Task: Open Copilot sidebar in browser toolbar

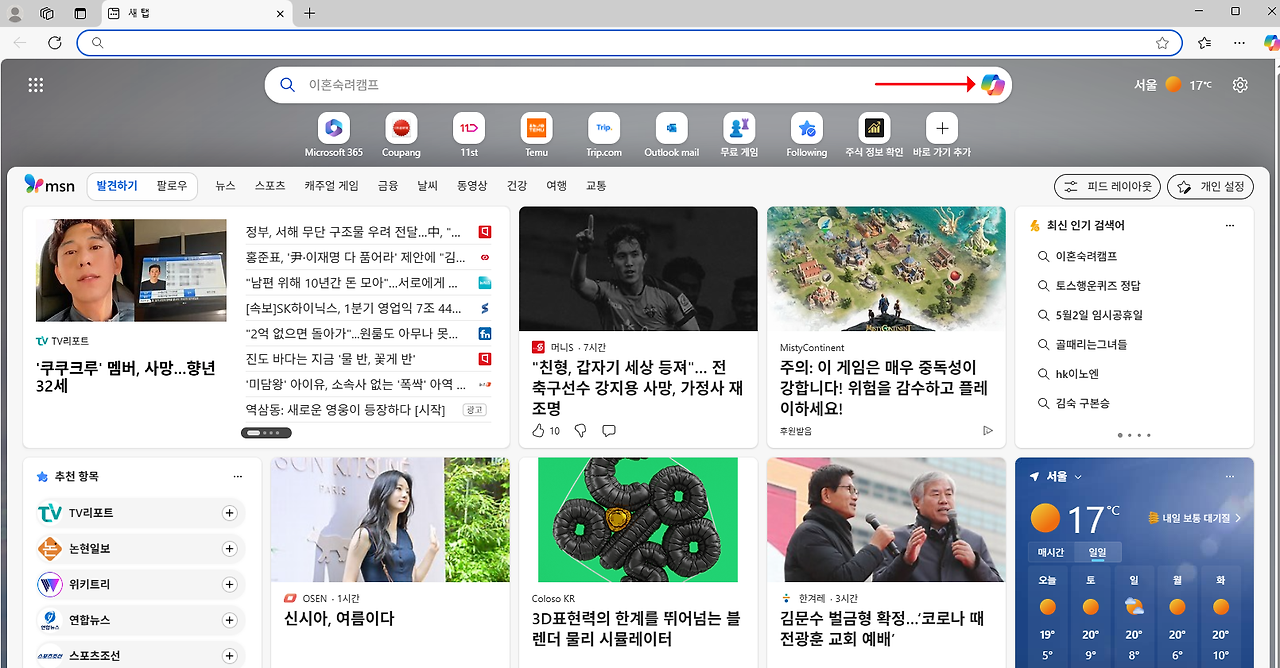Action: coord(1271,43)
